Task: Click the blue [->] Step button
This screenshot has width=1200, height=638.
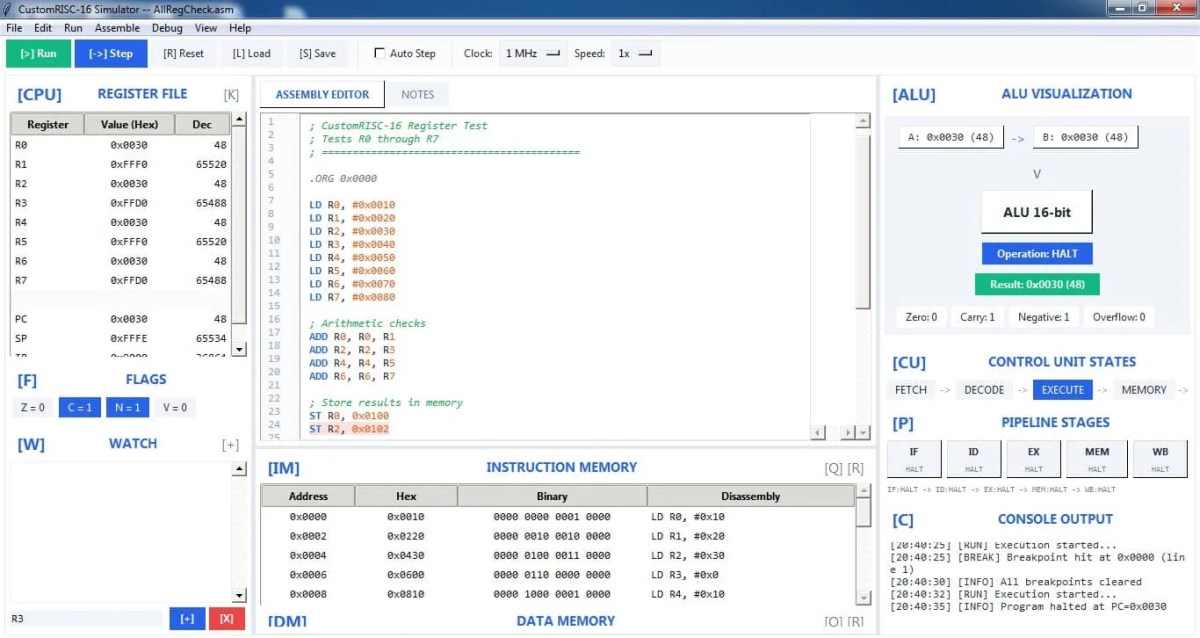Action: click(110, 53)
